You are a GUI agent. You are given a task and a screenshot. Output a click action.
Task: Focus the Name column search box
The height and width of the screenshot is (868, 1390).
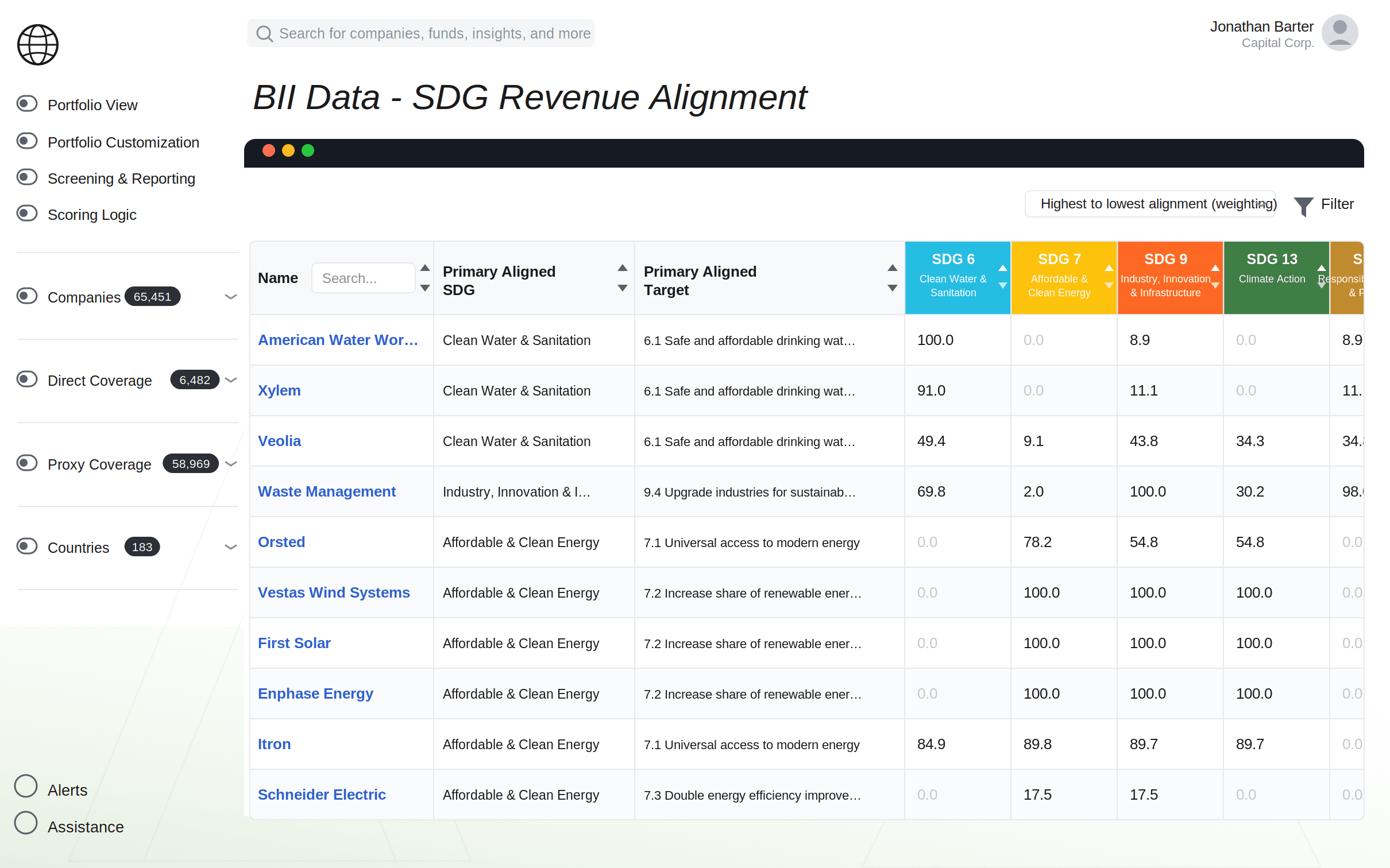(363, 278)
